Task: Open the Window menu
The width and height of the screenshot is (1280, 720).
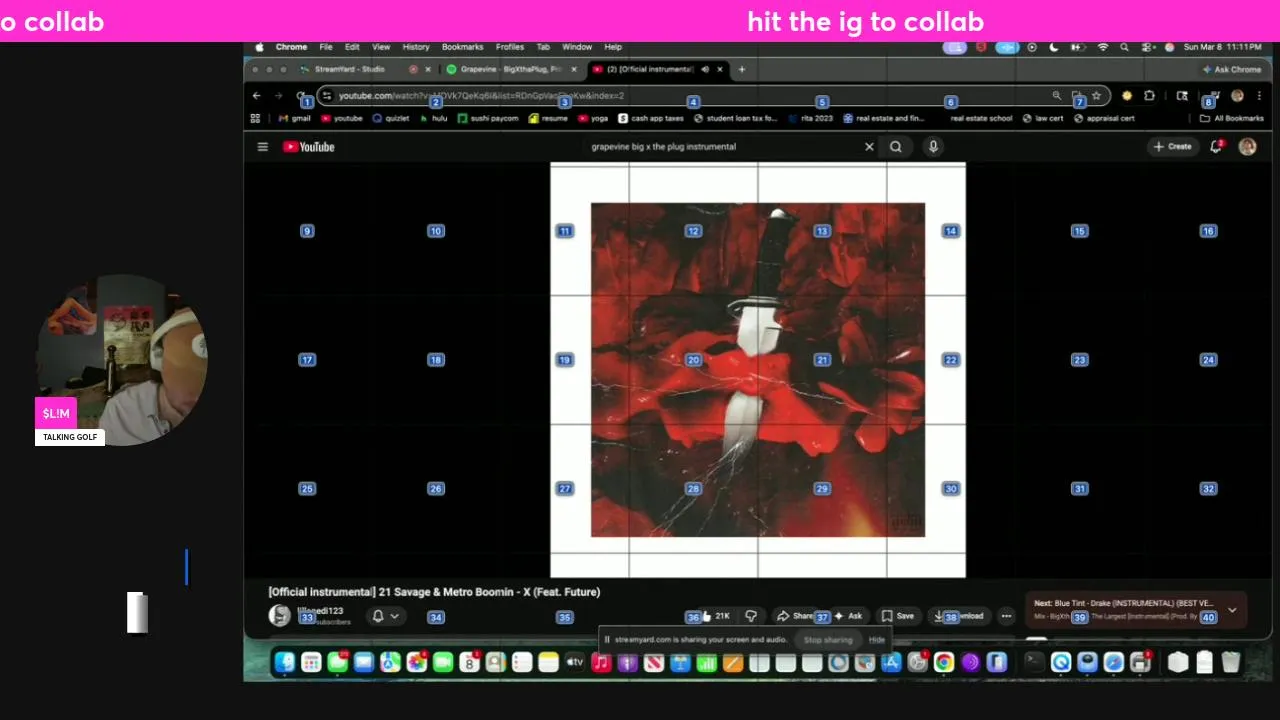Action: click(577, 47)
